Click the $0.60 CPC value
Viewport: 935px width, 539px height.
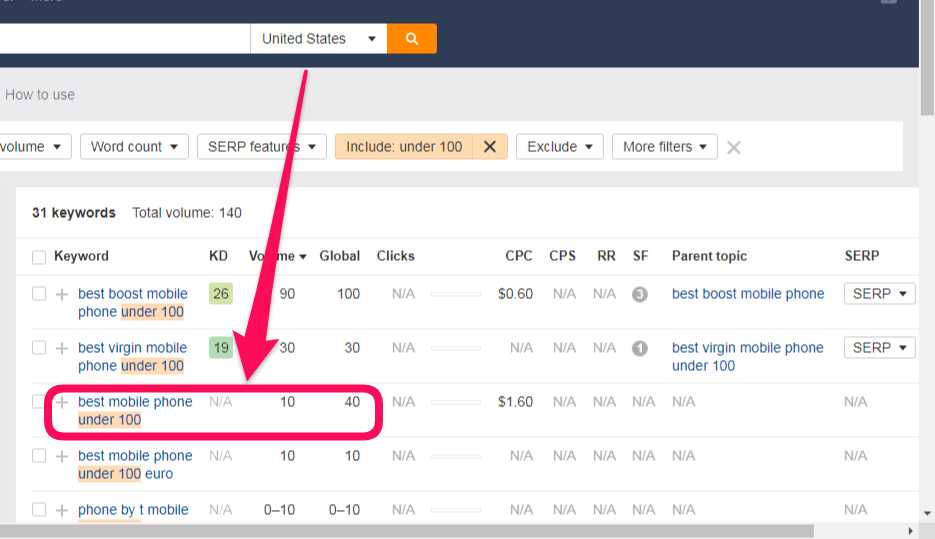click(x=515, y=294)
